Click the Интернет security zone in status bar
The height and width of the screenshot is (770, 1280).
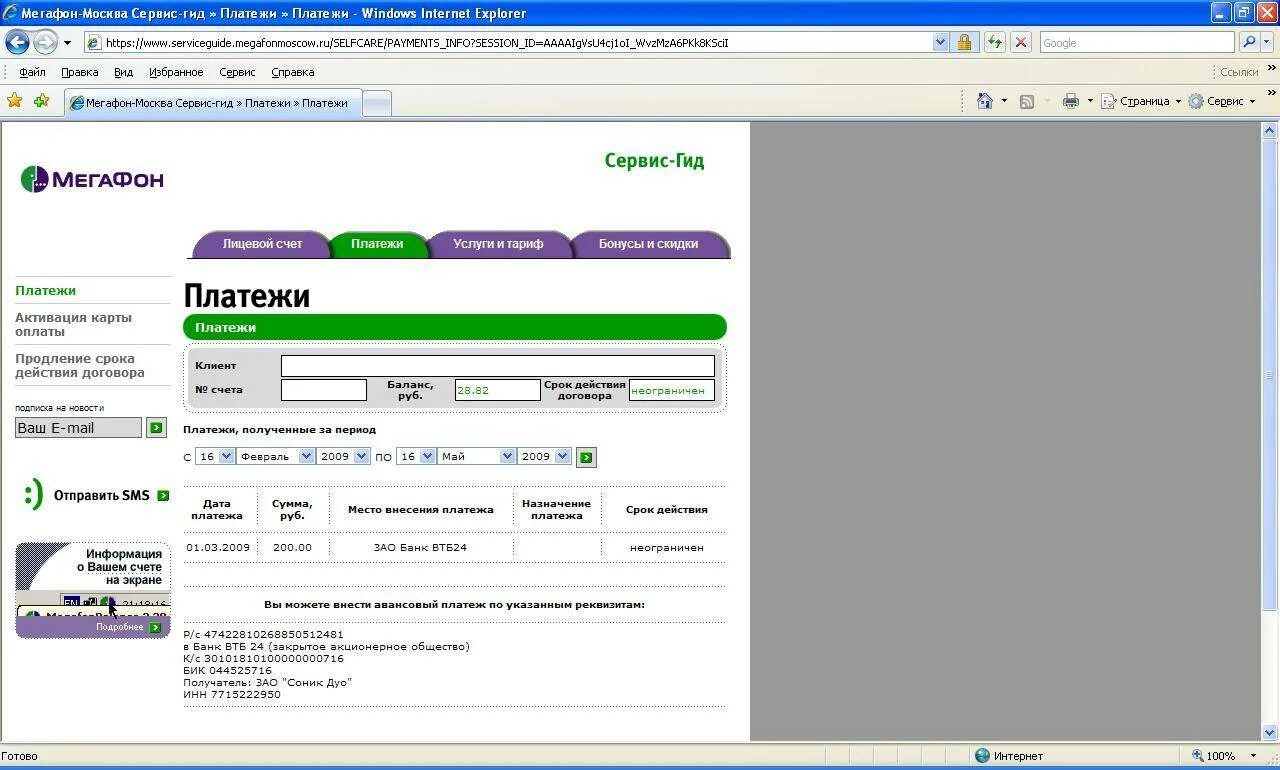click(1009, 756)
